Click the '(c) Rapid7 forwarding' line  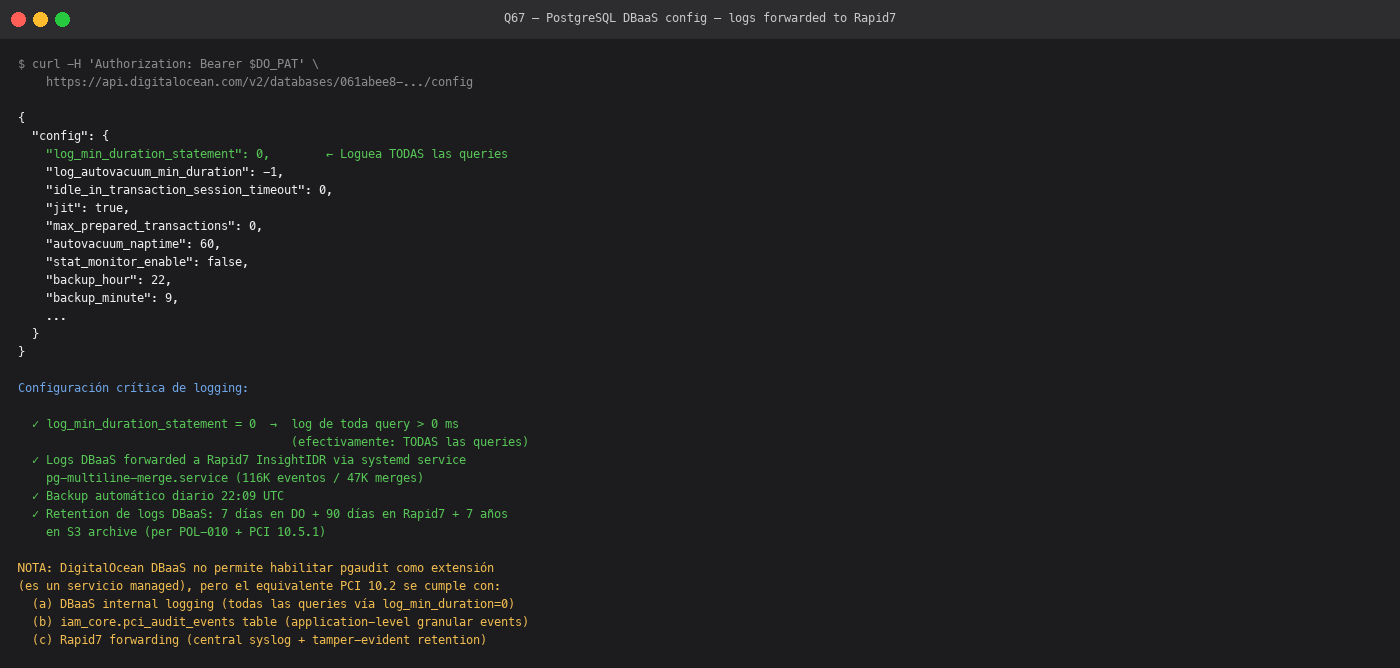(259, 640)
